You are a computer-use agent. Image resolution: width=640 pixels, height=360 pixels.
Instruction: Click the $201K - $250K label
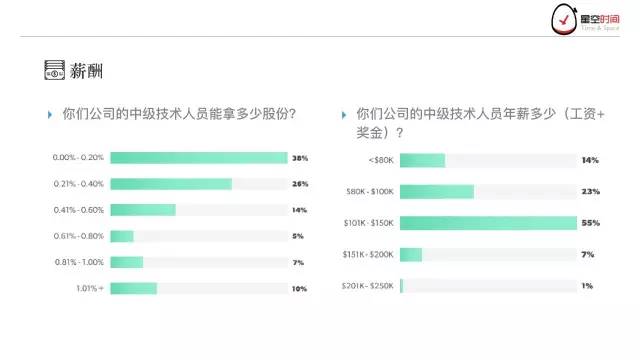(368, 286)
